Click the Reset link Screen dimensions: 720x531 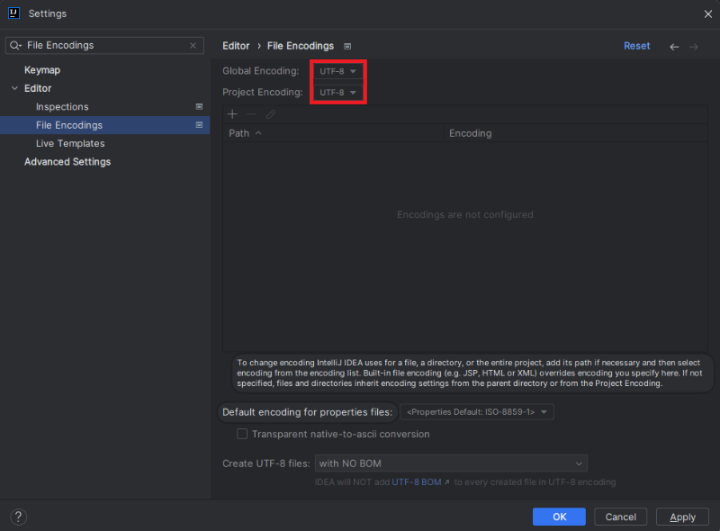pos(636,46)
